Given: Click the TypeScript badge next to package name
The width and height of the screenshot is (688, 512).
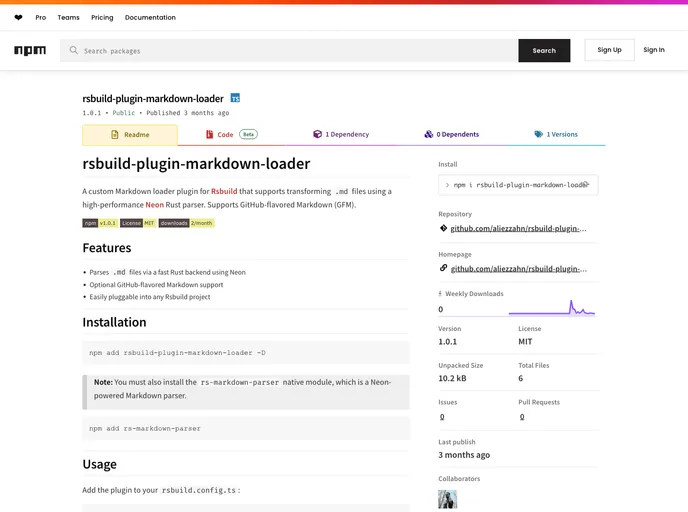Looking at the screenshot, I should (235, 98).
